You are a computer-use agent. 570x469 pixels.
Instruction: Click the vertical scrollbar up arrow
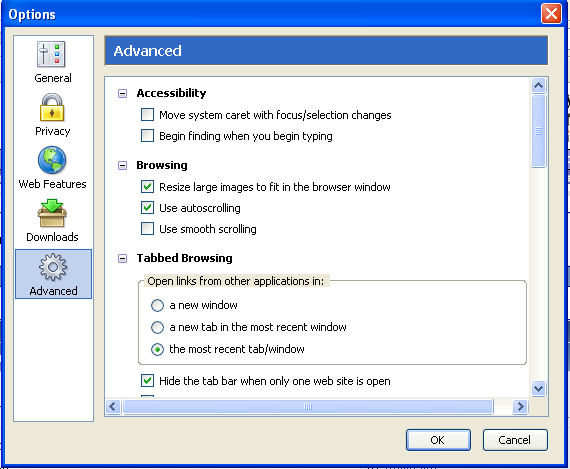pos(538,85)
